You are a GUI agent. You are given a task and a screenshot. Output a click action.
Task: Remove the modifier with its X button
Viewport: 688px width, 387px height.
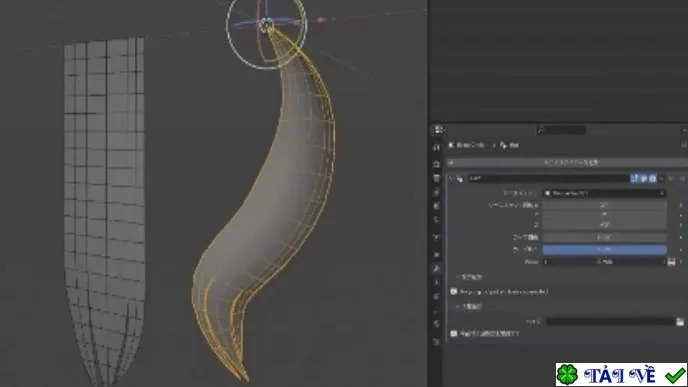click(670, 179)
